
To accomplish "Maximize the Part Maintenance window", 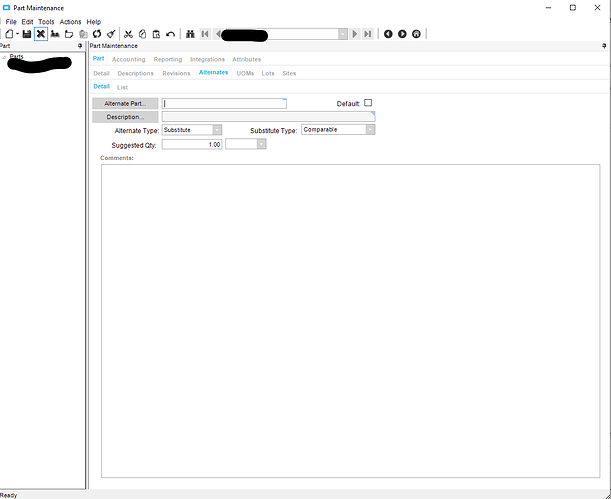I will point(572,8).
